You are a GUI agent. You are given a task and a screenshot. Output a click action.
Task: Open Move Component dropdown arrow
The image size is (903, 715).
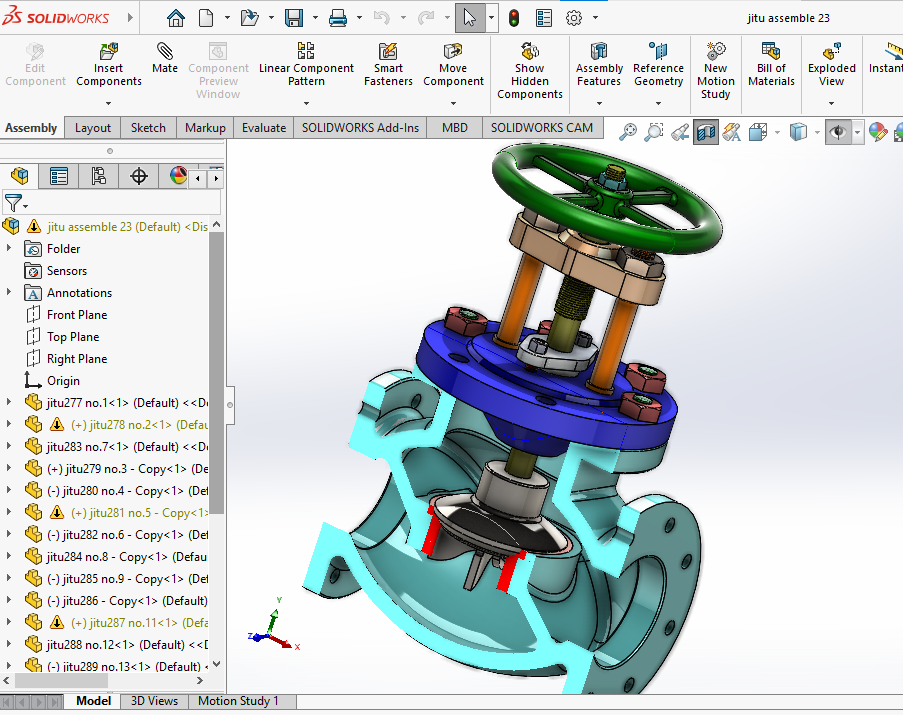click(x=453, y=104)
